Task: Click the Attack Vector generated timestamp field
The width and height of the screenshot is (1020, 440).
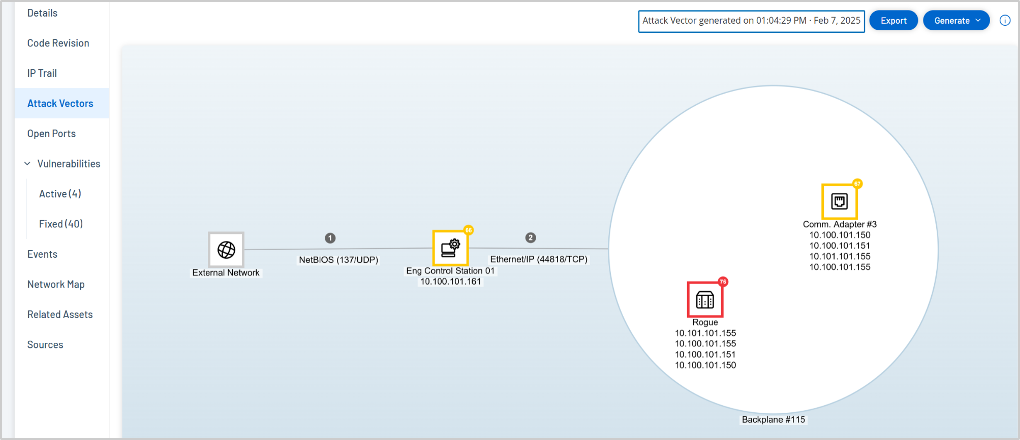Action: 751,21
